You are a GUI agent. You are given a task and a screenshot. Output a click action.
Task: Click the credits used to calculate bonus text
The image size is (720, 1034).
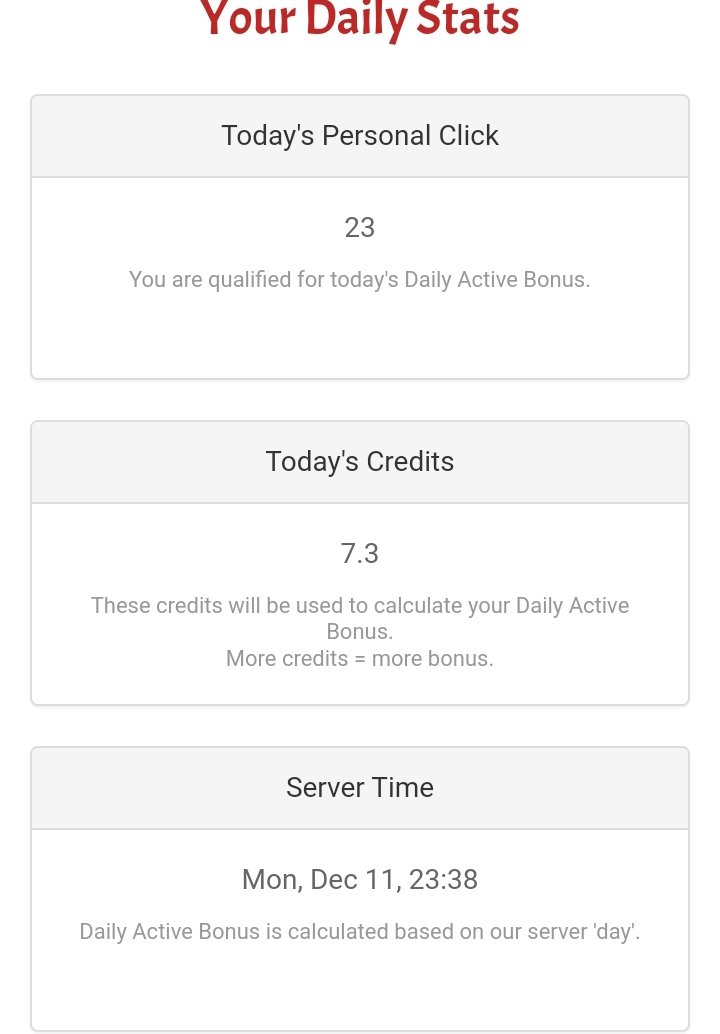click(x=360, y=618)
